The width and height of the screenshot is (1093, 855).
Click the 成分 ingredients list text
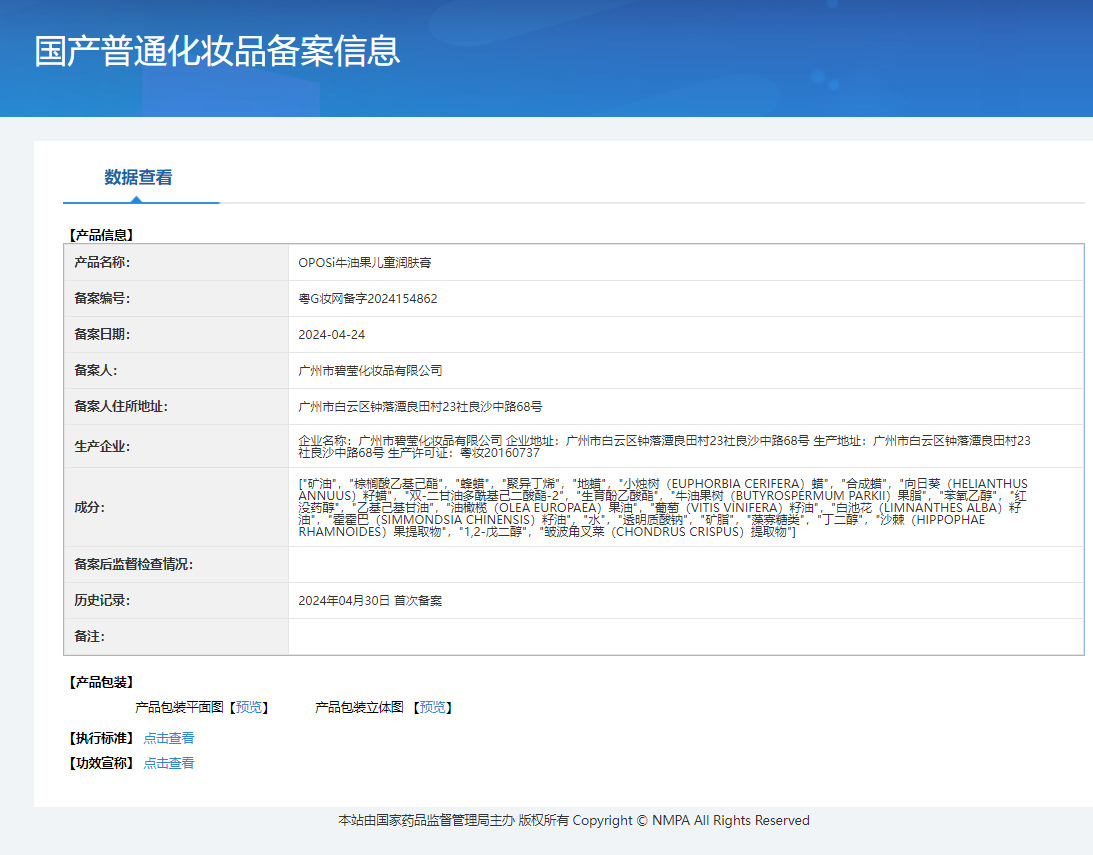tap(664, 507)
